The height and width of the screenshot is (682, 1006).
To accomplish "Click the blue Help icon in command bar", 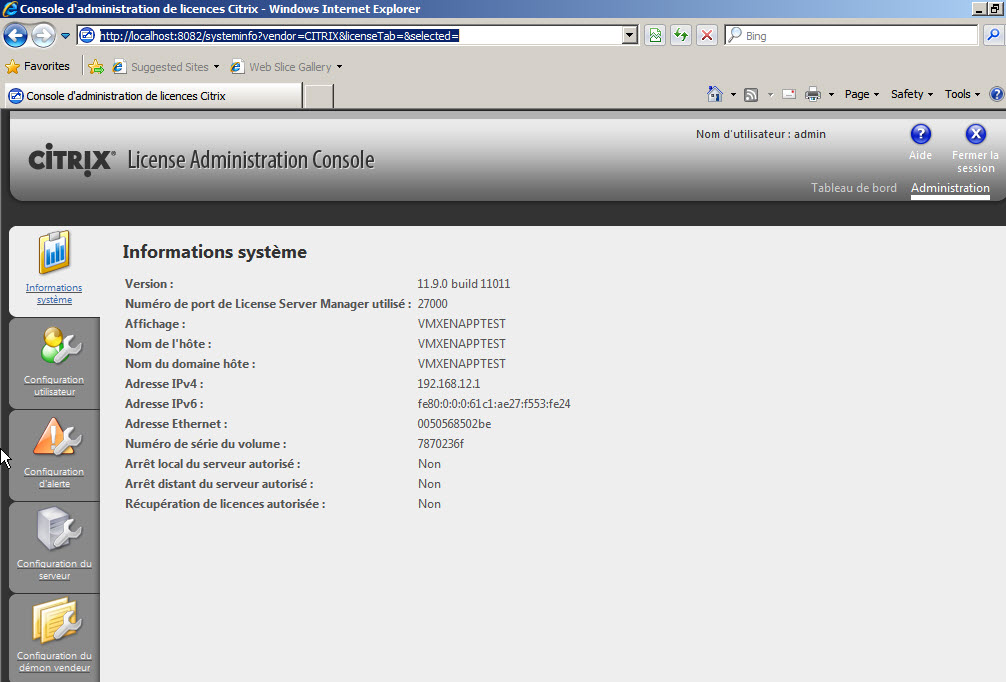I will 996,94.
